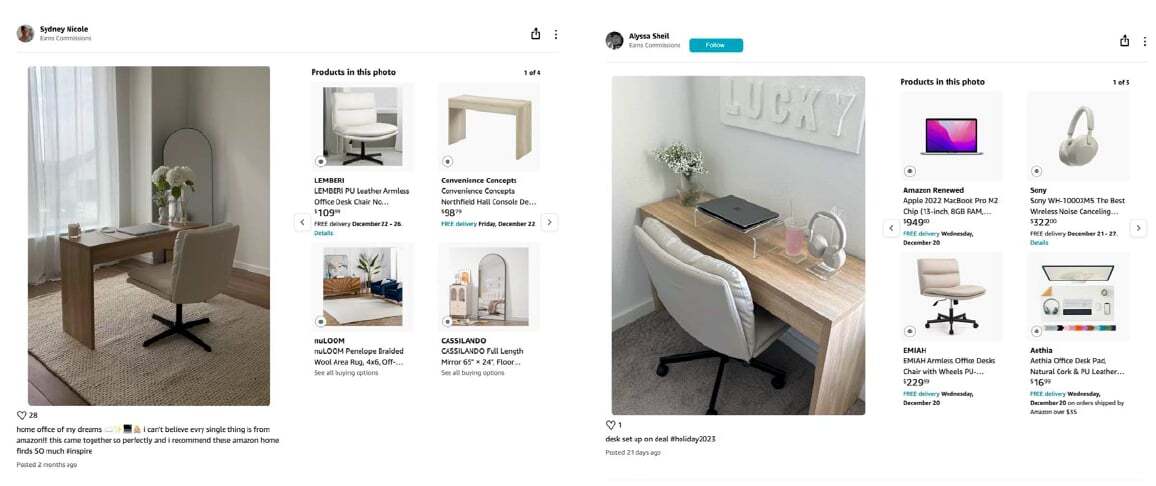Open nuLOOM rug buying options
The height and width of the screenshot is (486, 1156).
346,373
